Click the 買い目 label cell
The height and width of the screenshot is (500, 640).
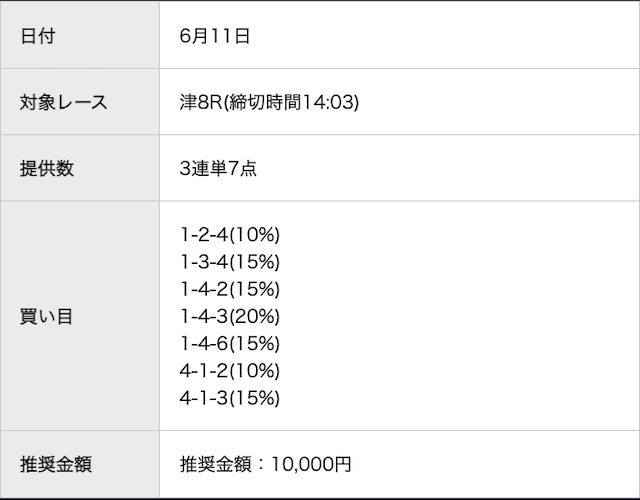pyautogui.click(x=80, y=316)
